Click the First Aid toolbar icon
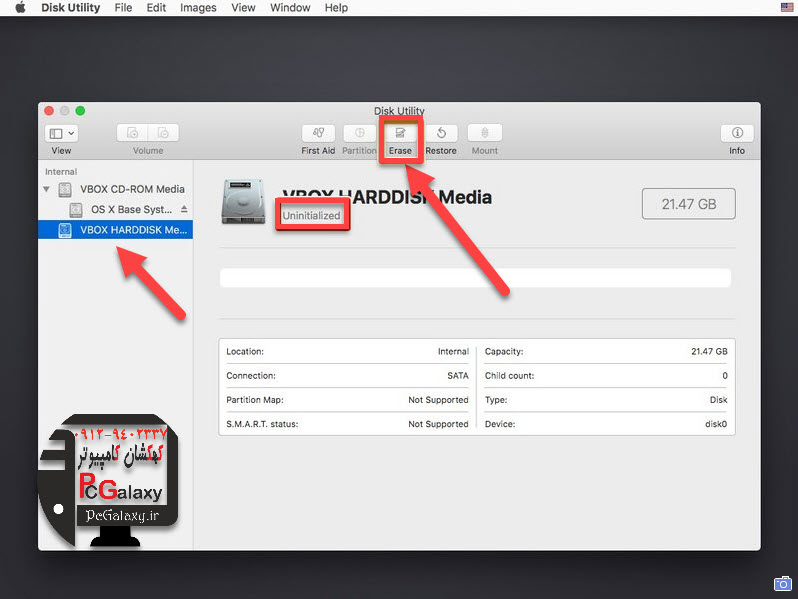Screen dimensions: 798x599 tap(318, 133)
